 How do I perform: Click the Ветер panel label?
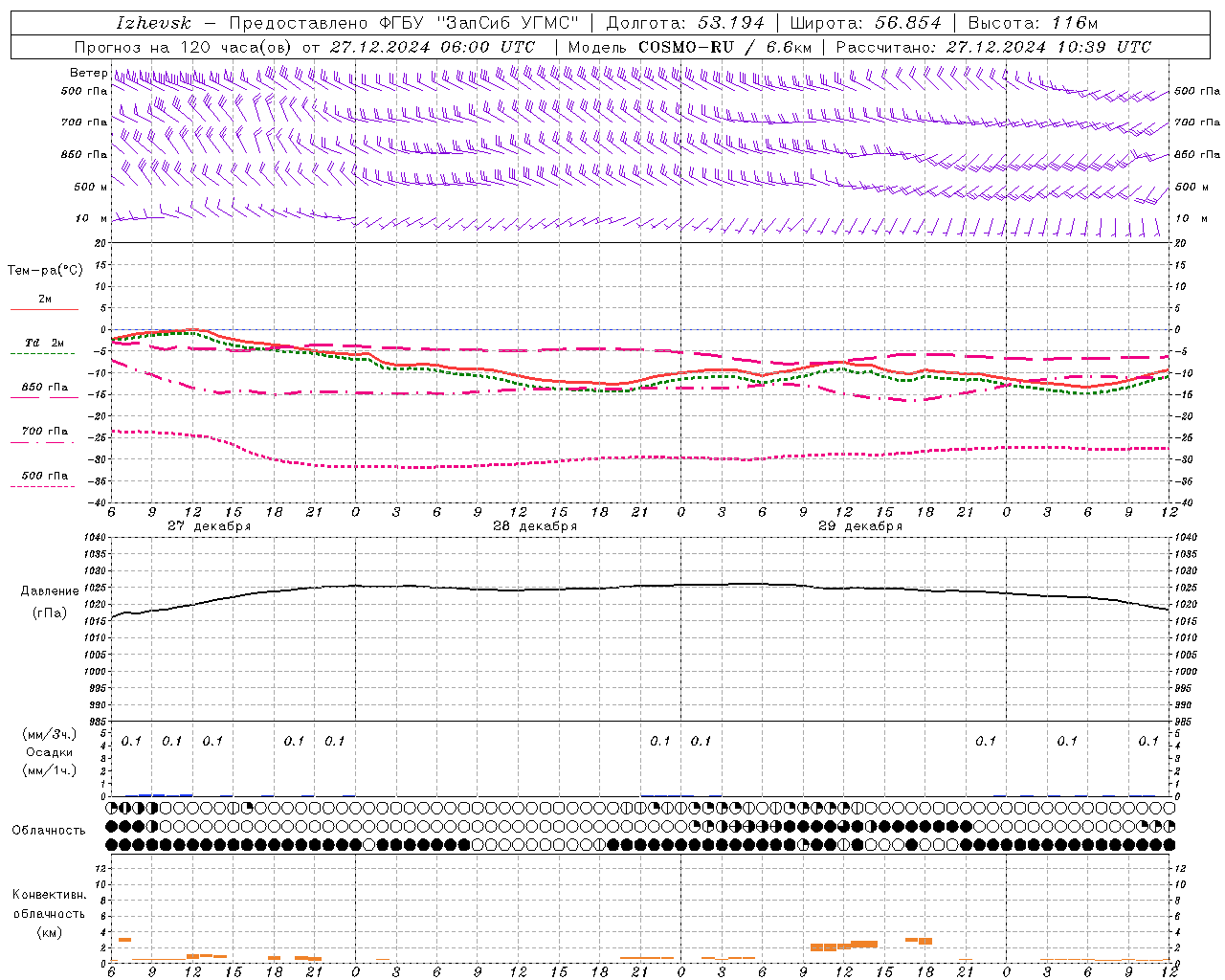click(x=88, y=73)
